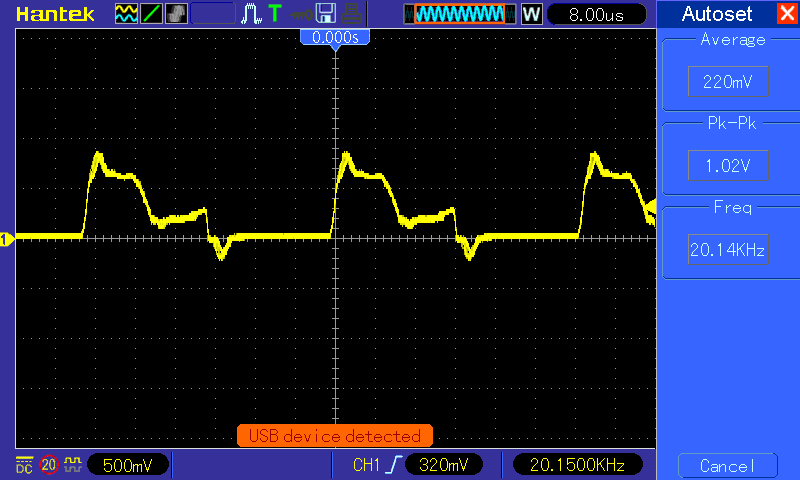Click the yellow trigger level arrow marker
This screenshot has height=480, width=800.
(x=650, y=207)
